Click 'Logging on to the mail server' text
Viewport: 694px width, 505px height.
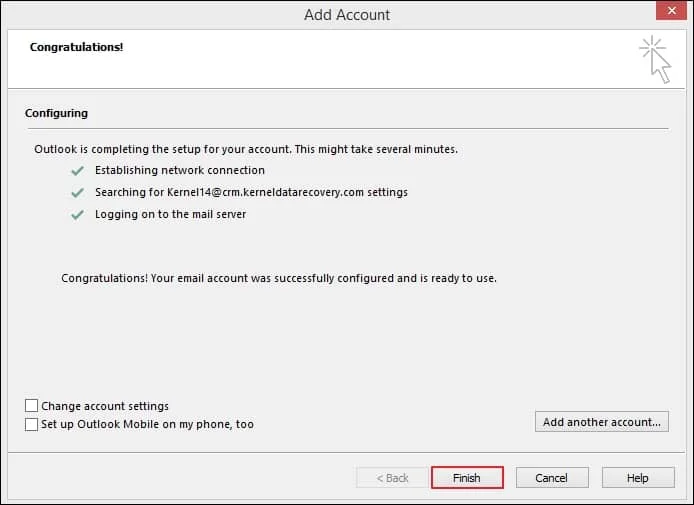click(170, 214)
